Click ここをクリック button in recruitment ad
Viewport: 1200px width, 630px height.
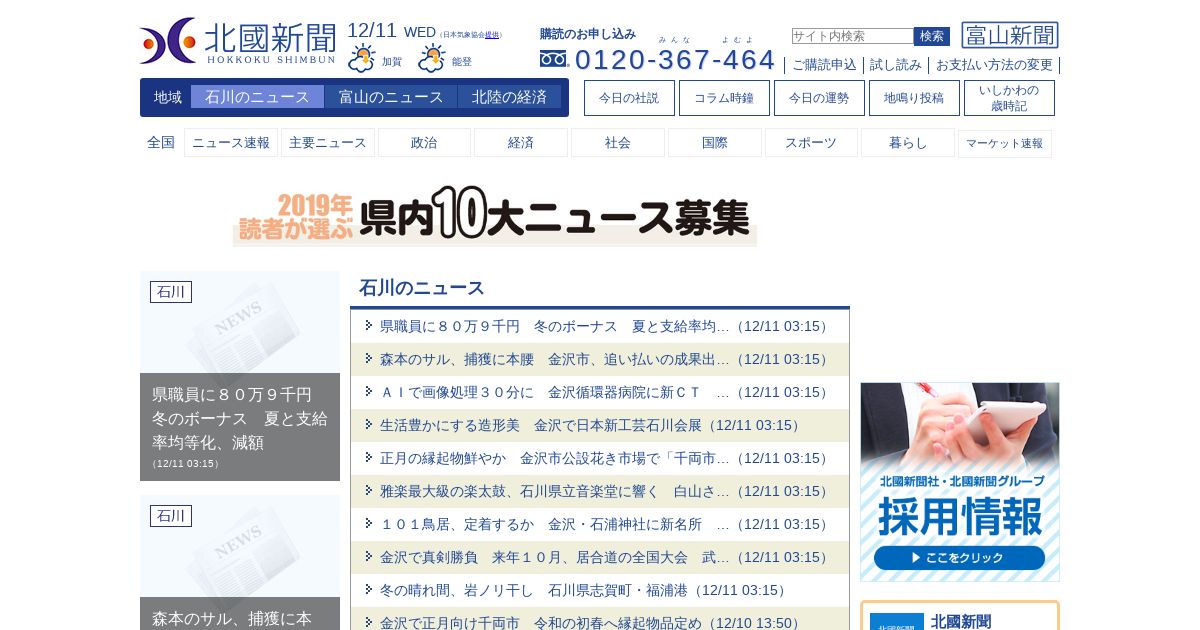(959, 558)
